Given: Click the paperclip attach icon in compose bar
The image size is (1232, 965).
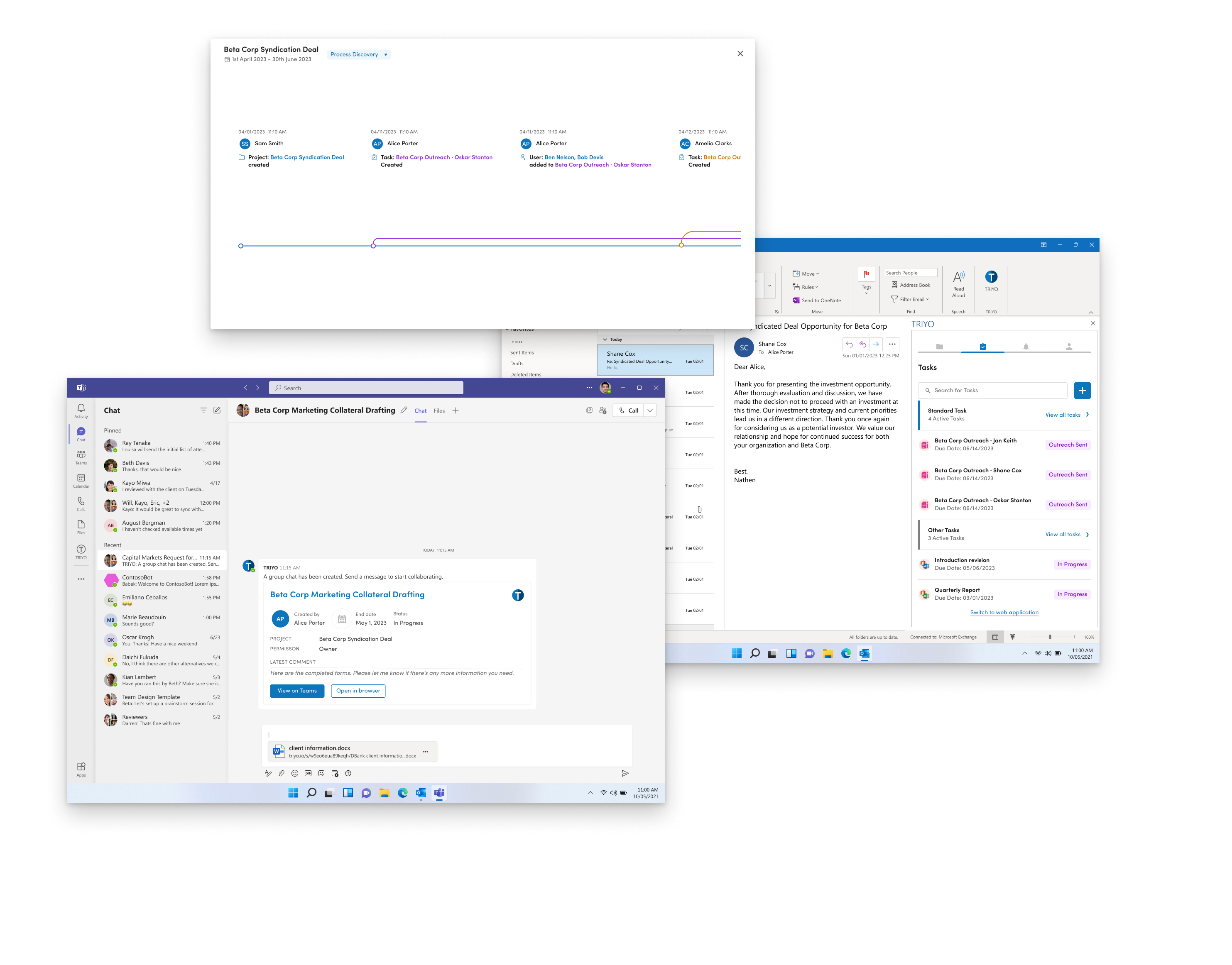Looking at the screenshot, I should 282,773.
